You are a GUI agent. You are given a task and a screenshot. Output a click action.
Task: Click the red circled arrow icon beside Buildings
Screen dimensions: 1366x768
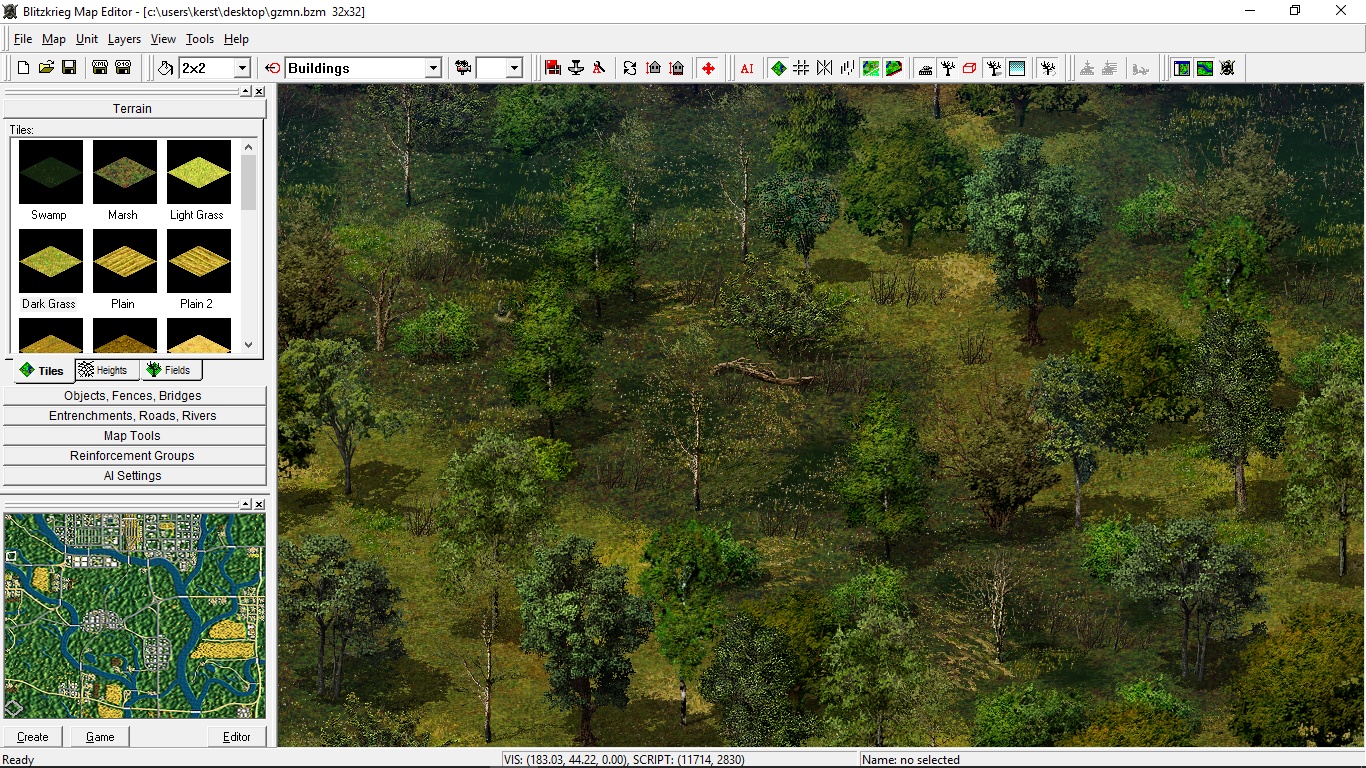click(x=273, y=68)
